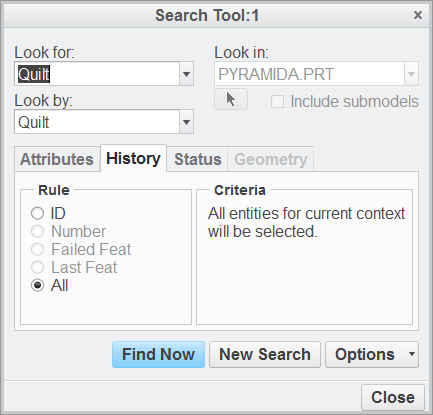Open the Look for dropdown arrow
This screenshot has height=415, width=433.
tap(186, 74)
